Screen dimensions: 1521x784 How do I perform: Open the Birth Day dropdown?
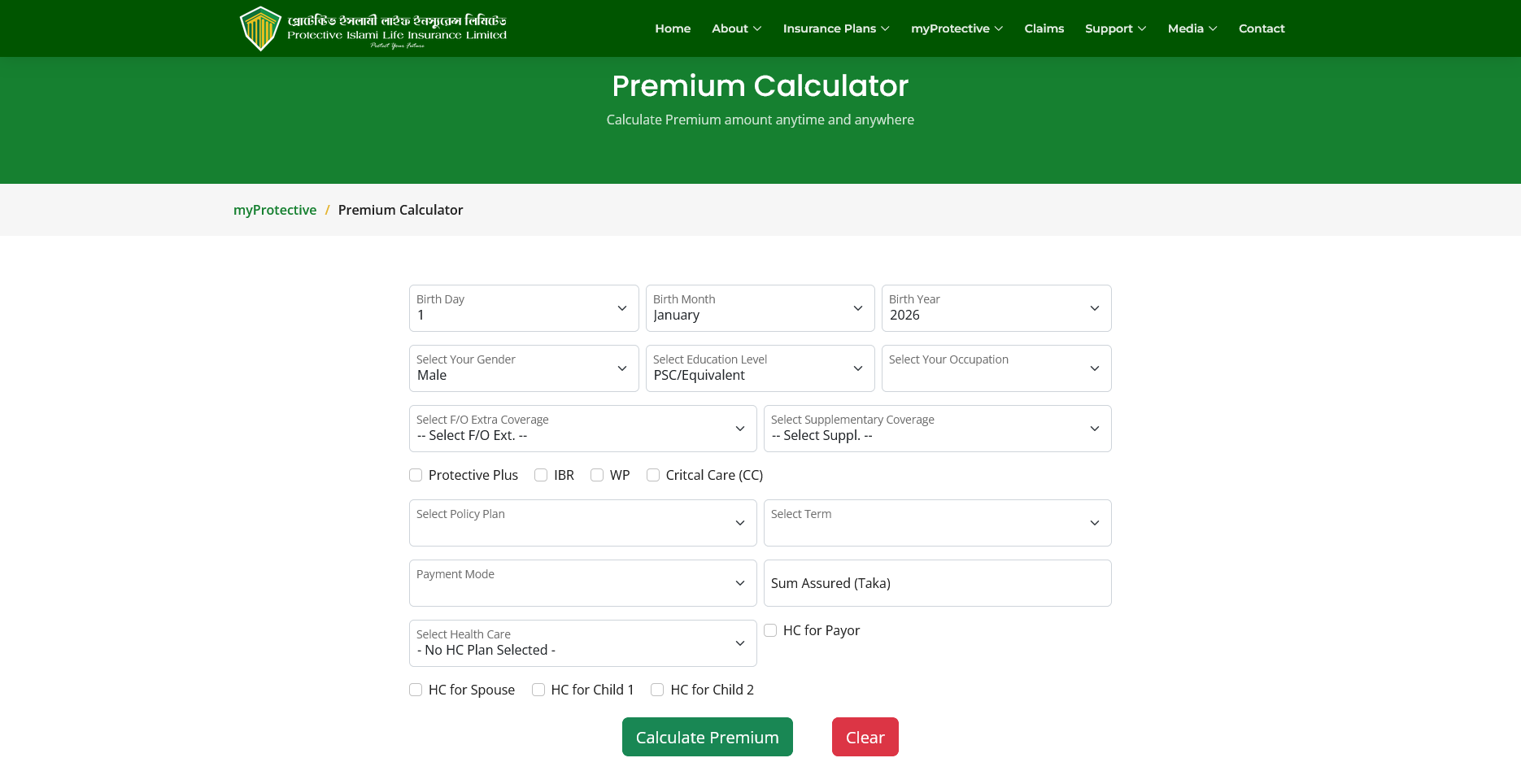pyautogui.click(x=524, y=308)
